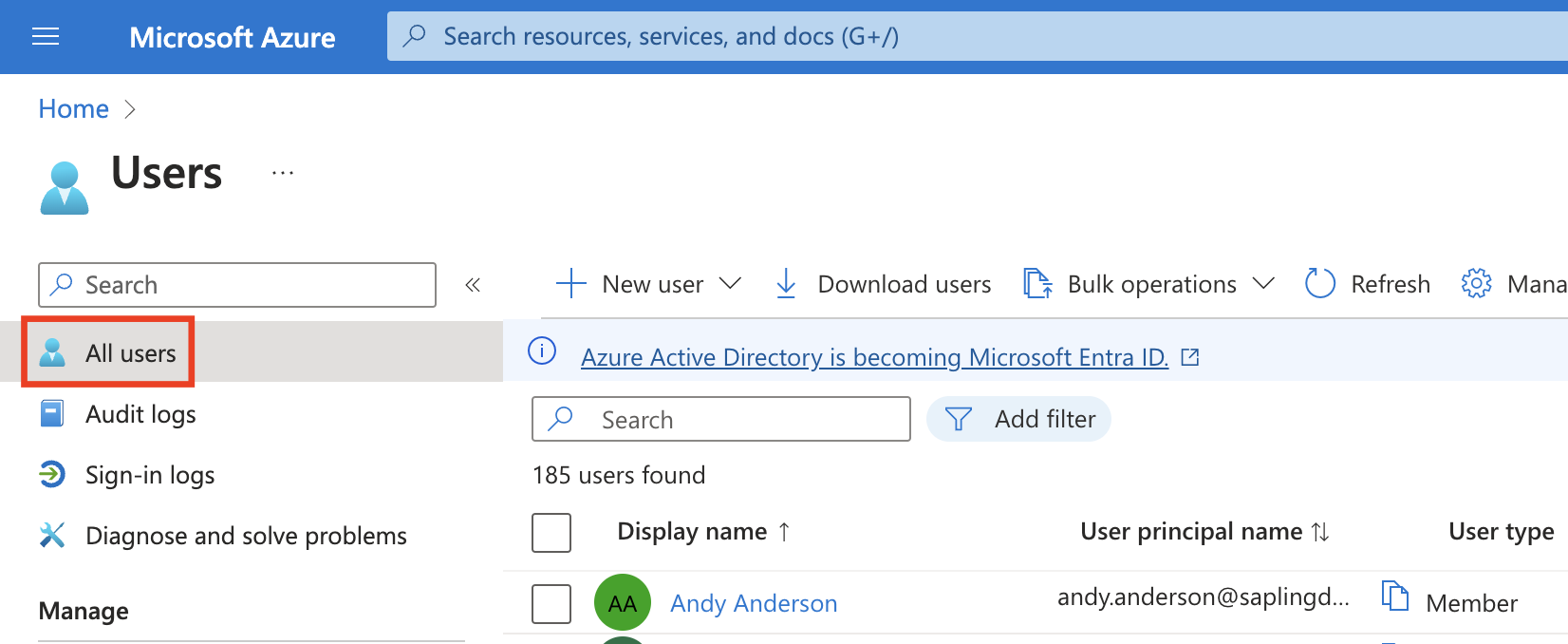Image resolution: width=1568 pixels, height=644 pixels.
Task: Open Audit logs in sidebar
Action: pos(140,414)
